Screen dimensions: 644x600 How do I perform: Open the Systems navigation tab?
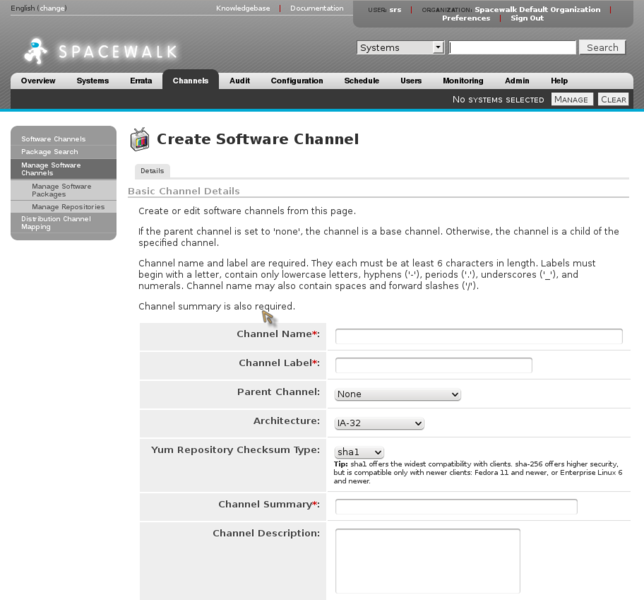(x=92, y=81)
